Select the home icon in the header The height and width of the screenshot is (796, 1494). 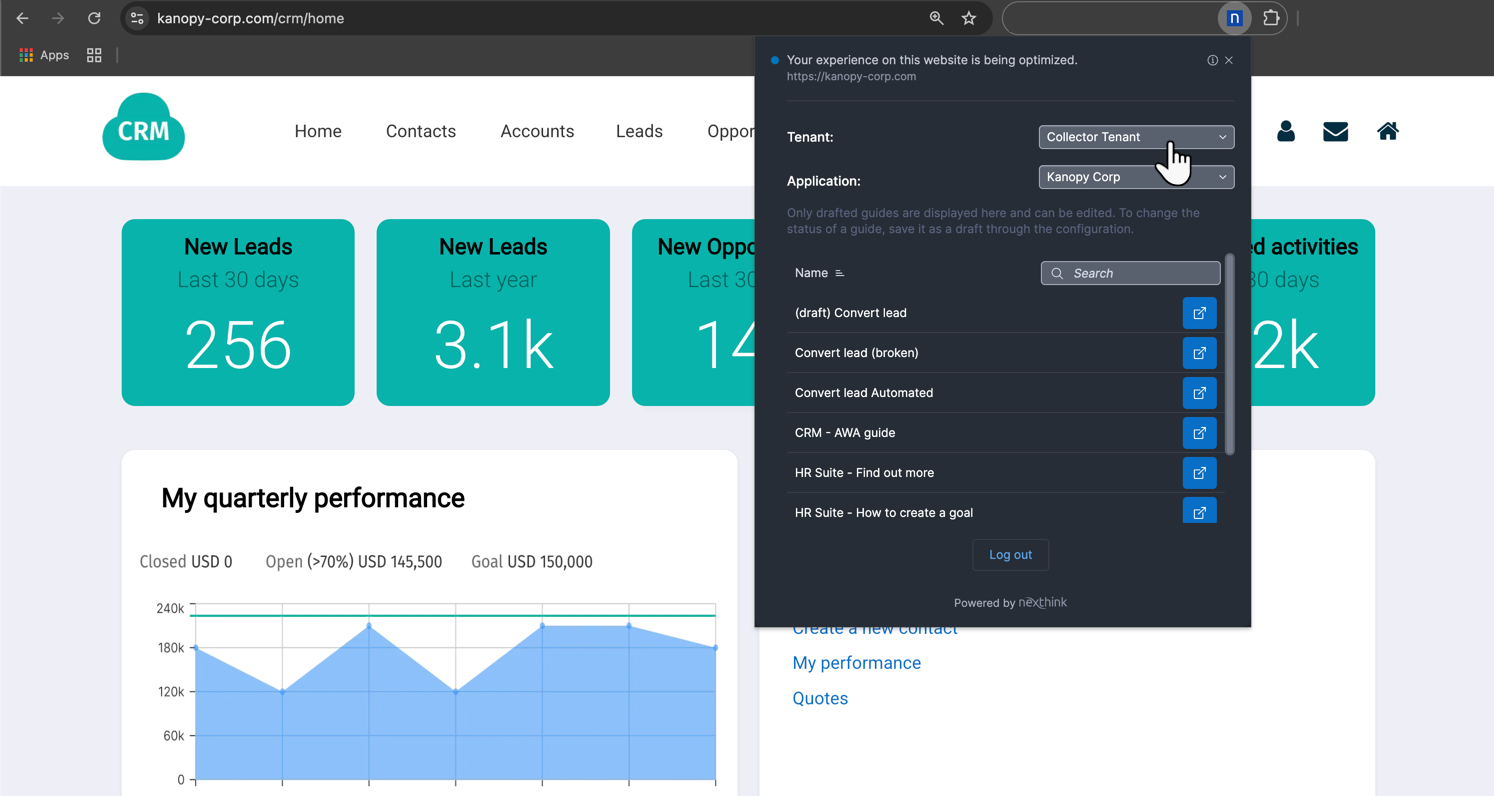tap(1387, 131)
